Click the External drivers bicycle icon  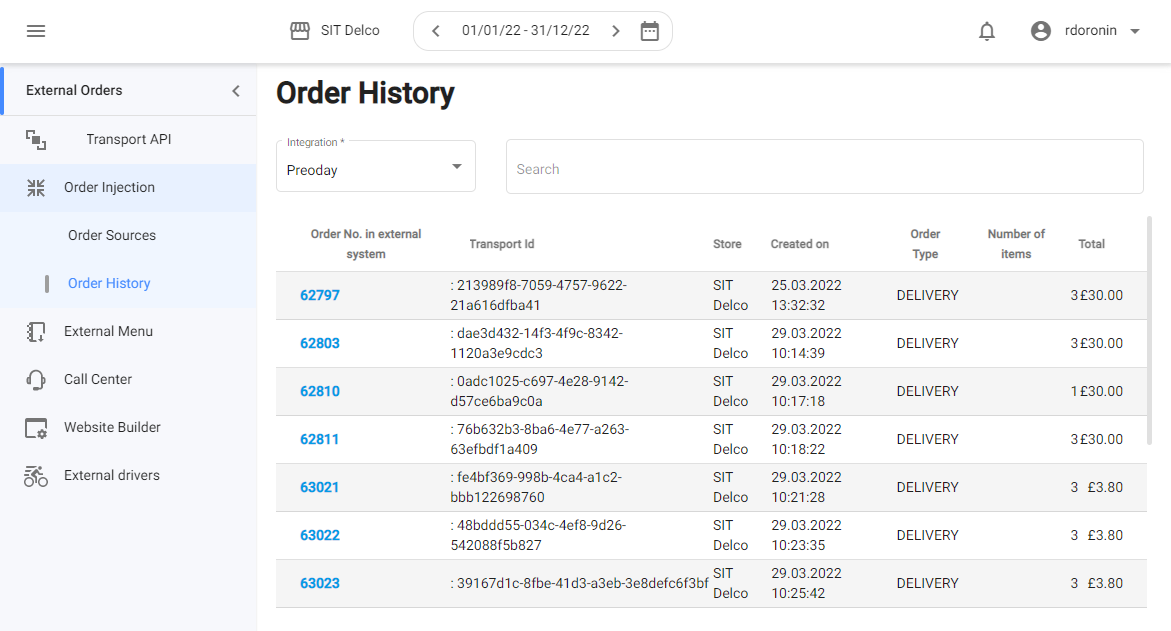click(36, 476)
